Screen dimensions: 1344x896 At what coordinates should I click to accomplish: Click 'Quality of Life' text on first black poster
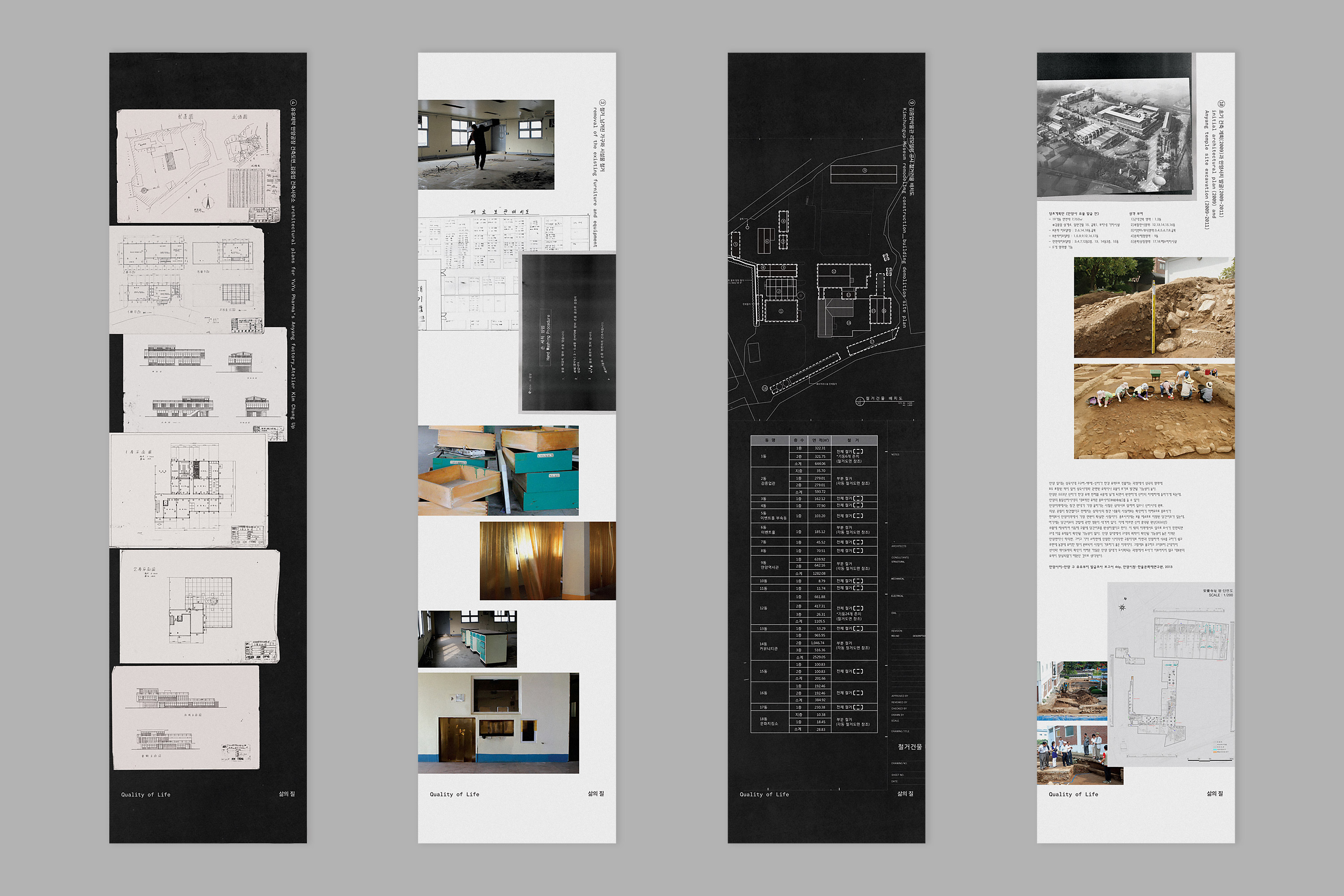(146, 794)
